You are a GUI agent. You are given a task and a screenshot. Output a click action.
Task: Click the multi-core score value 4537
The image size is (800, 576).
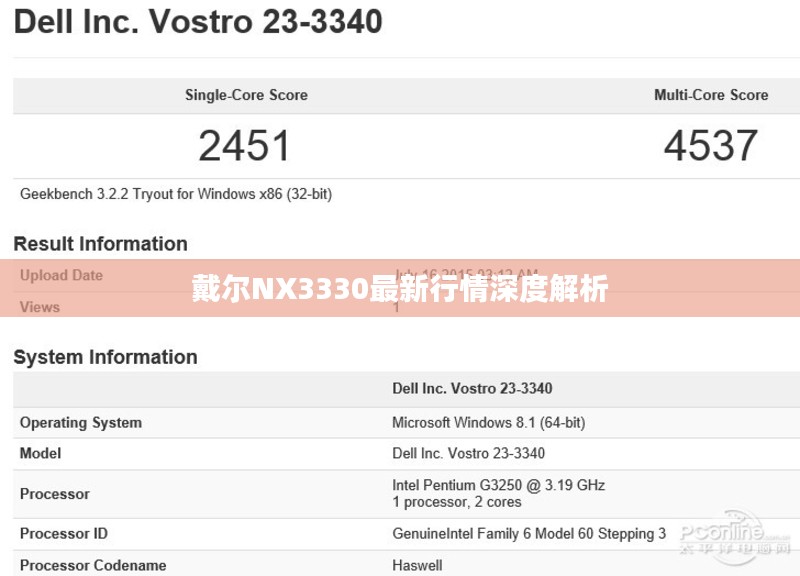[x=711, y=146]
